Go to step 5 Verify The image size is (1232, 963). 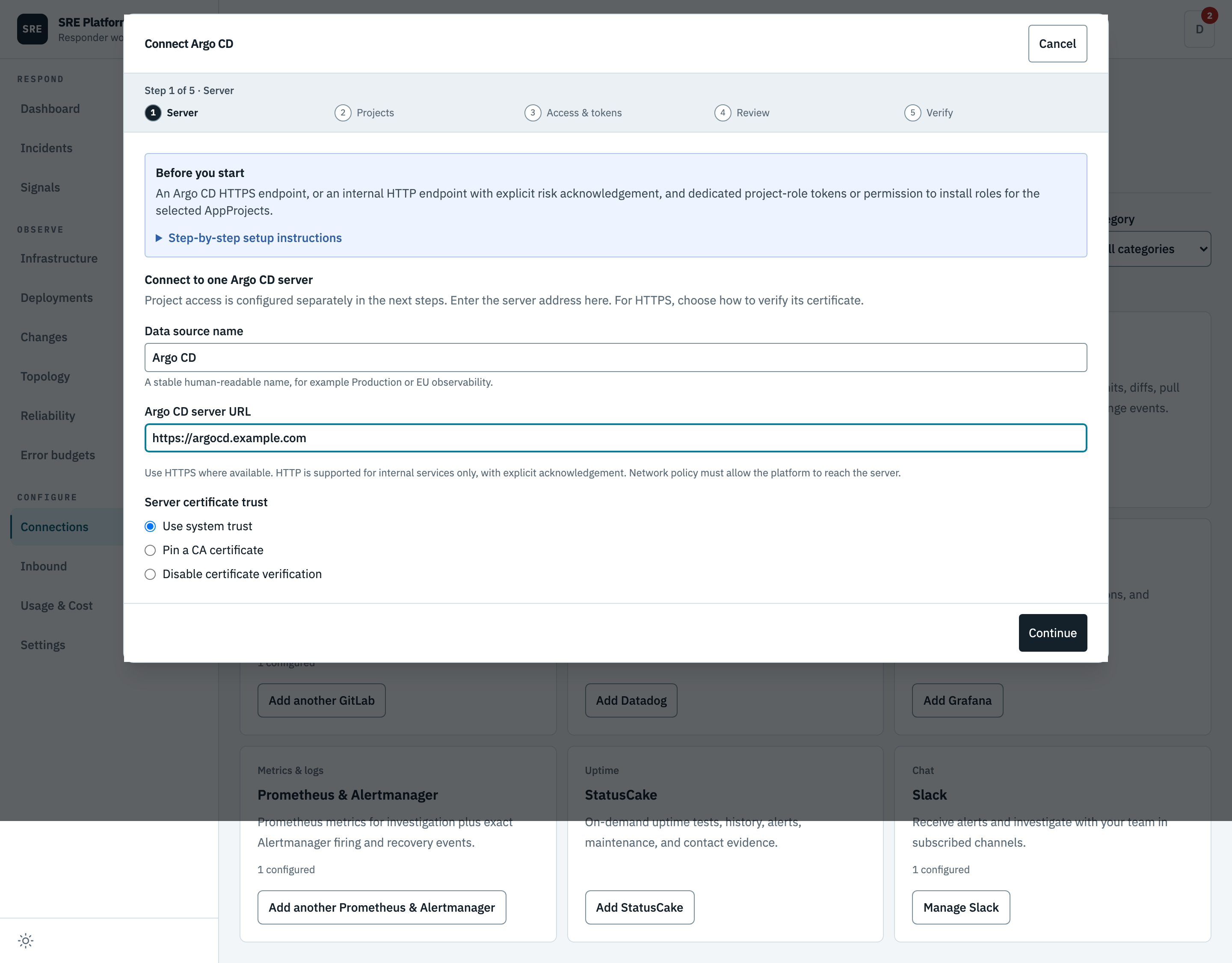click(929, 113)
